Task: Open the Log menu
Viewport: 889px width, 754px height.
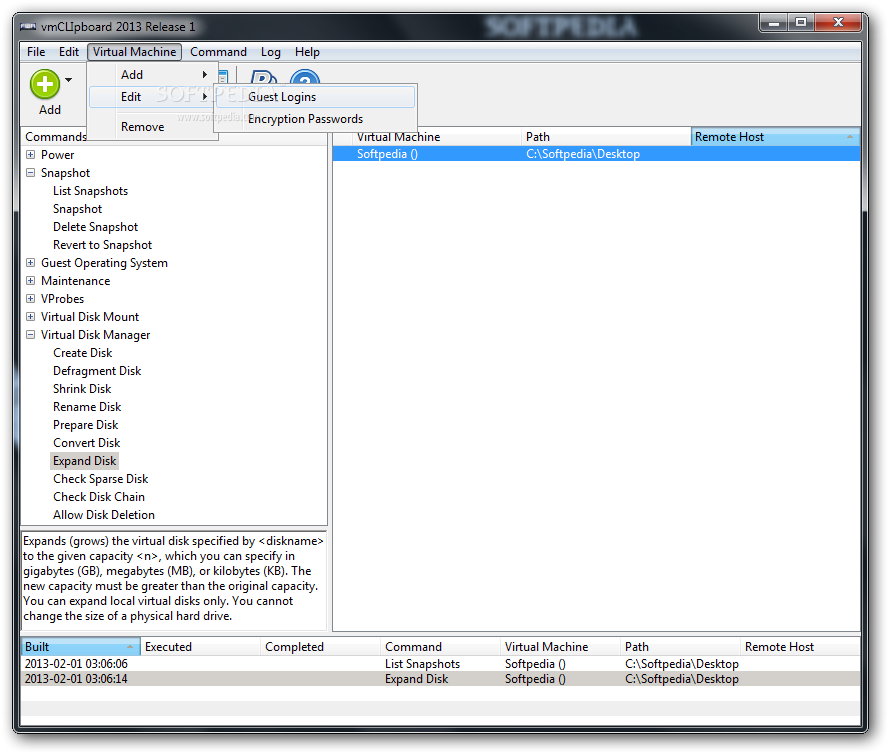Action: click(270, 52)
